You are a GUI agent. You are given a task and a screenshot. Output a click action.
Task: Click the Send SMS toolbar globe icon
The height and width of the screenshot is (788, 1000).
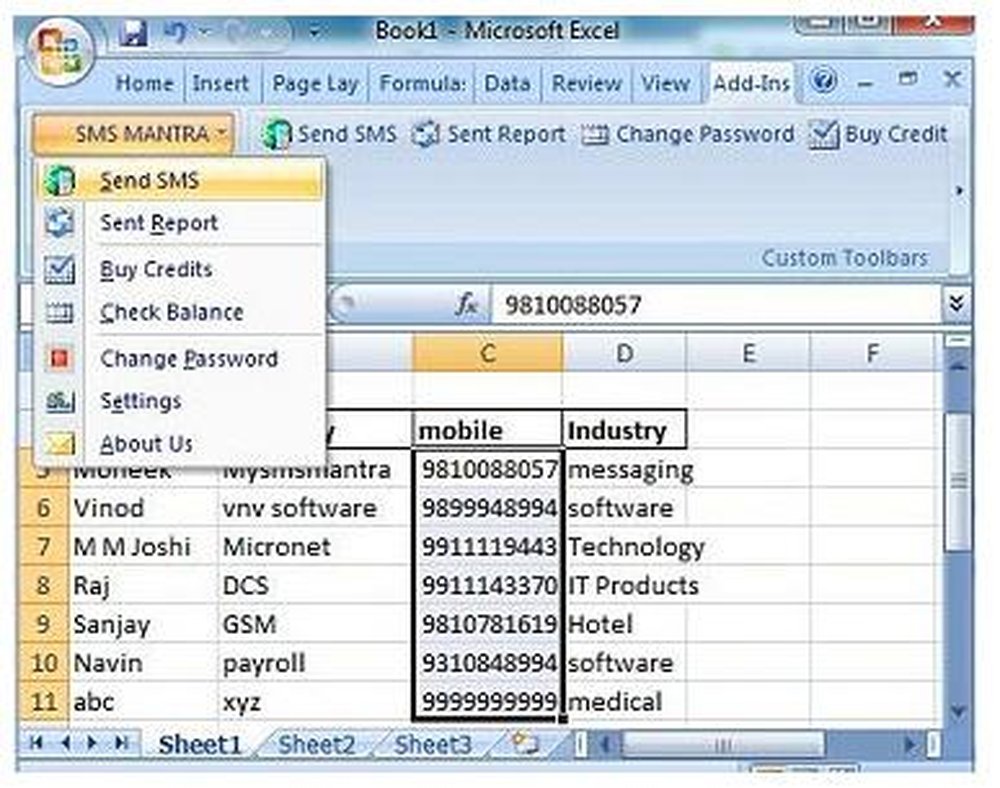[x=277, y=134]
